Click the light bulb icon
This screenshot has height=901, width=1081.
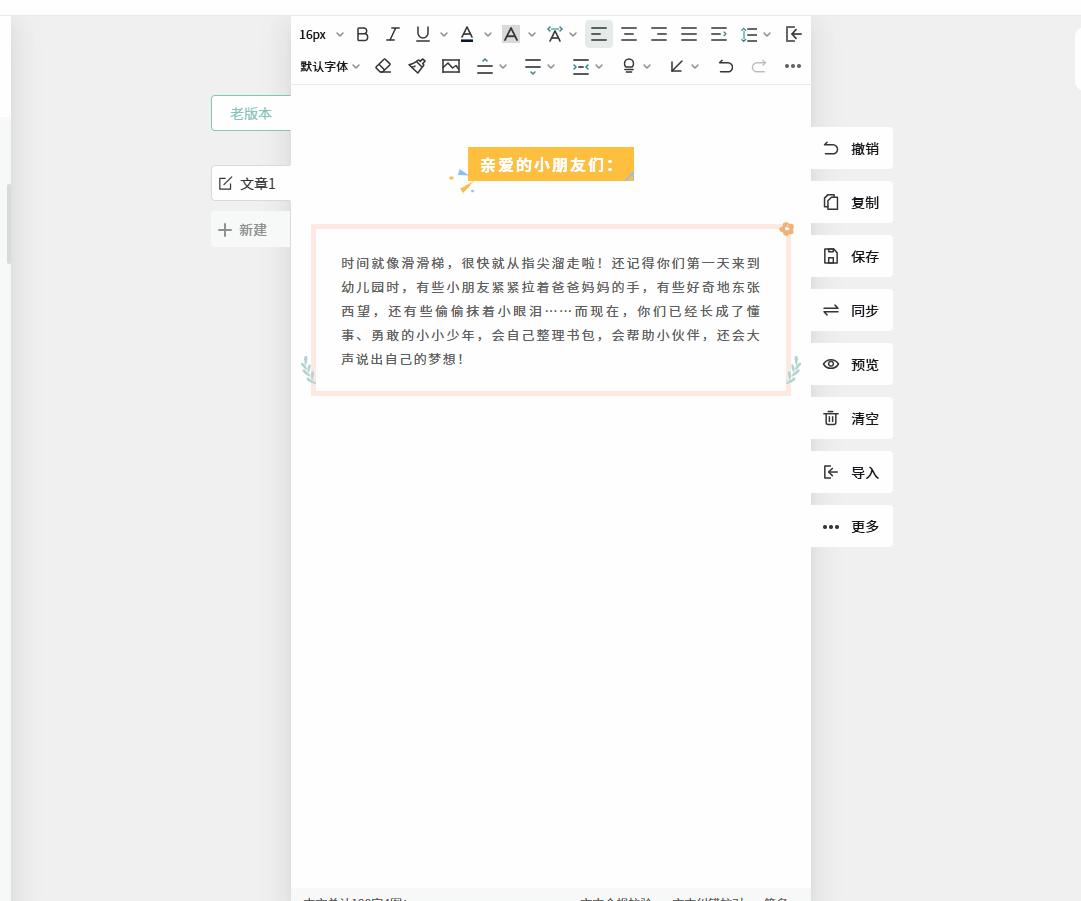[629, 66]
